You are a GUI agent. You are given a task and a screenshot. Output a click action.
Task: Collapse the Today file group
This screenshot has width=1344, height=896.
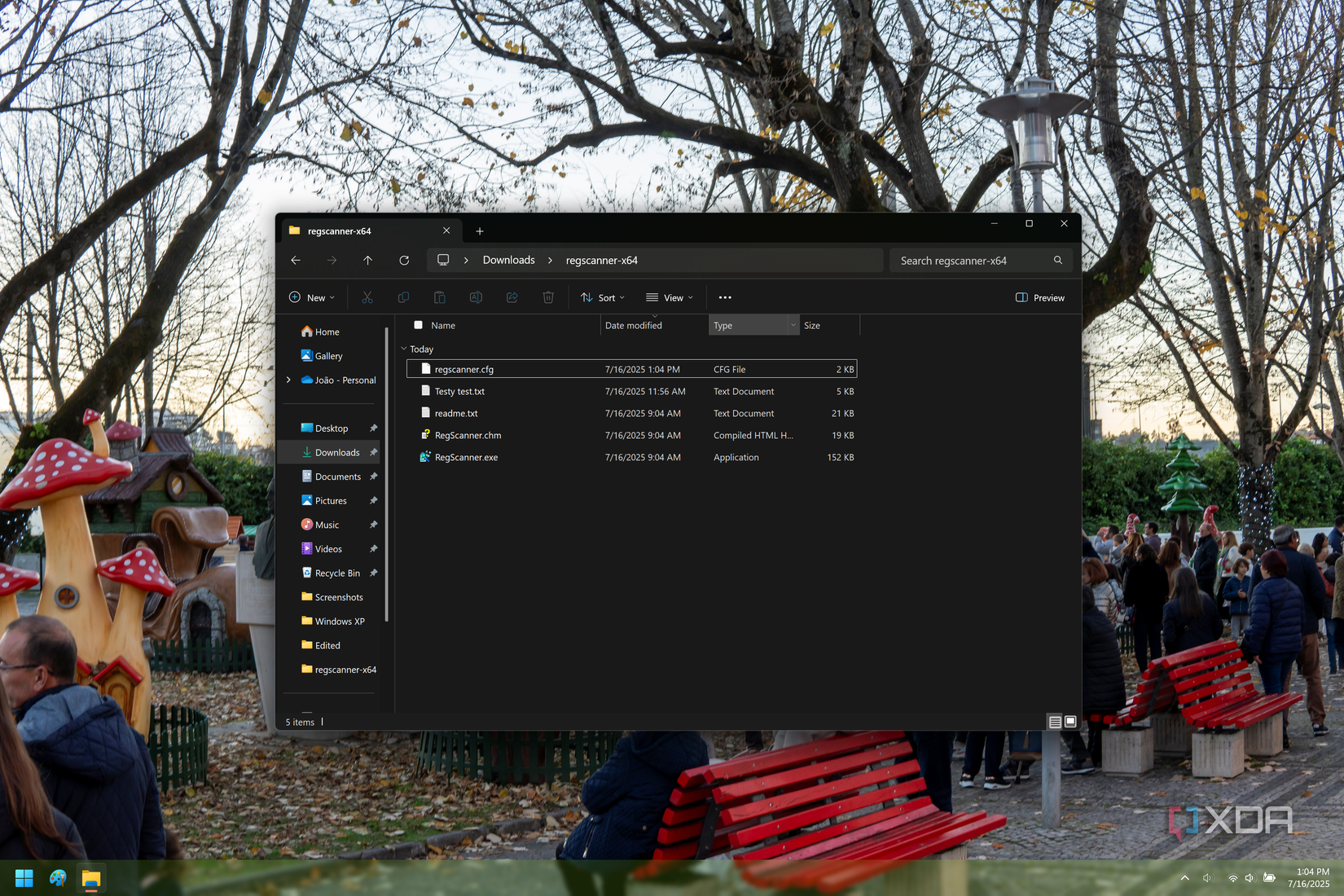[404, 349]
